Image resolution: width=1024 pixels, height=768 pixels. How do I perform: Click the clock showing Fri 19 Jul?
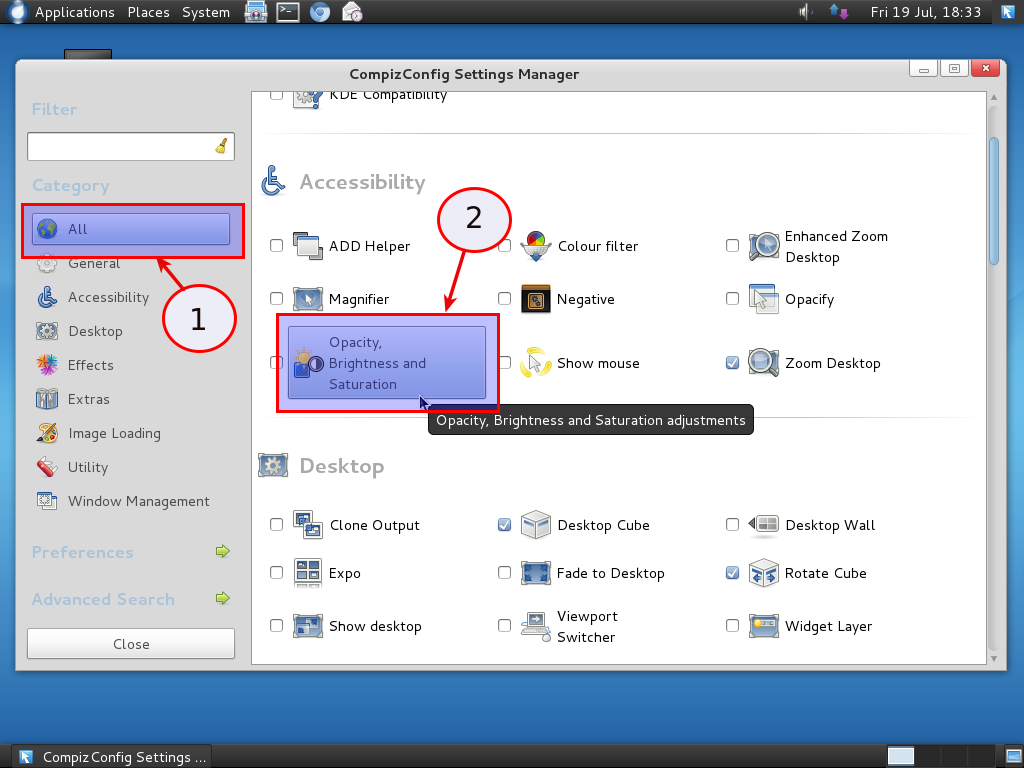(925, 12)
